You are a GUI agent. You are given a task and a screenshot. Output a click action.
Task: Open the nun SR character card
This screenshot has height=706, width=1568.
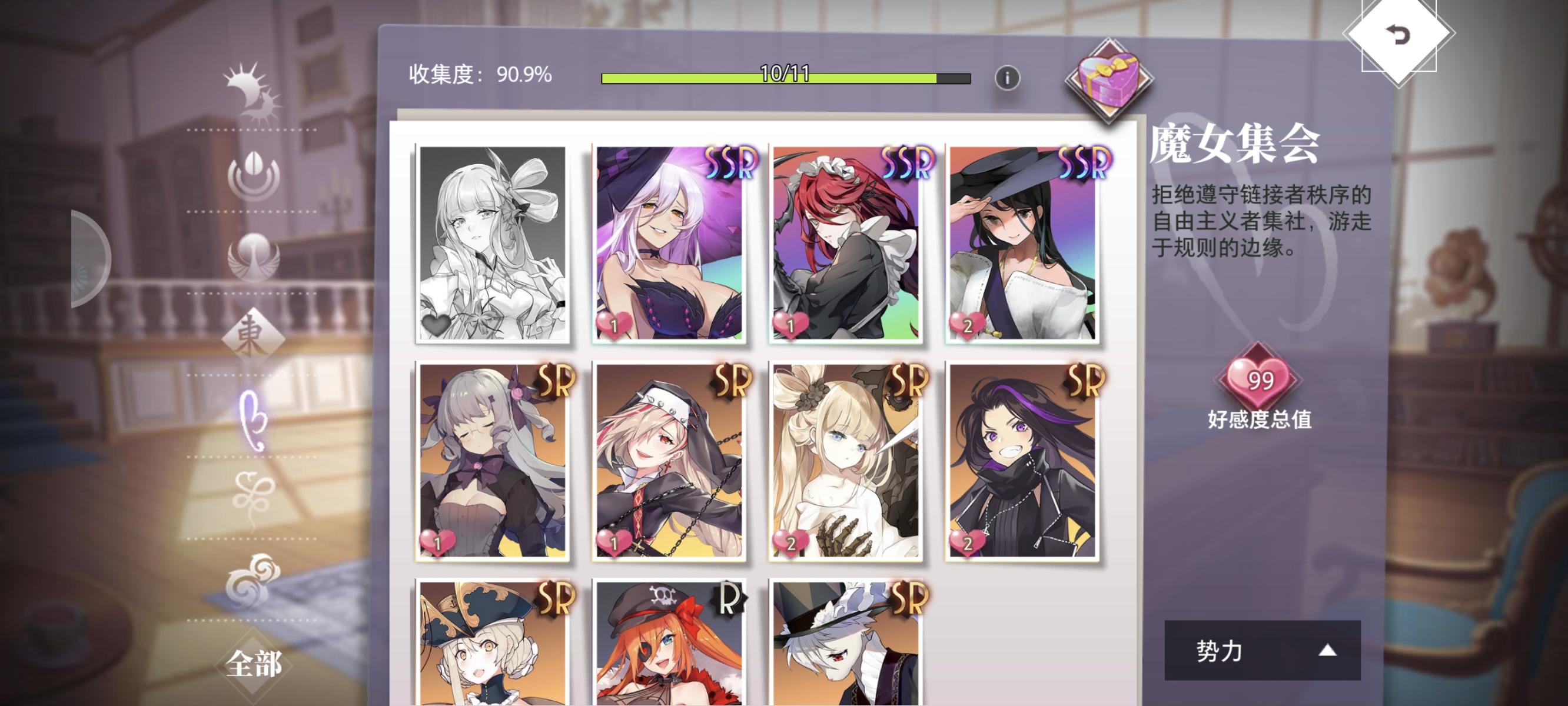tap(669, 461)
